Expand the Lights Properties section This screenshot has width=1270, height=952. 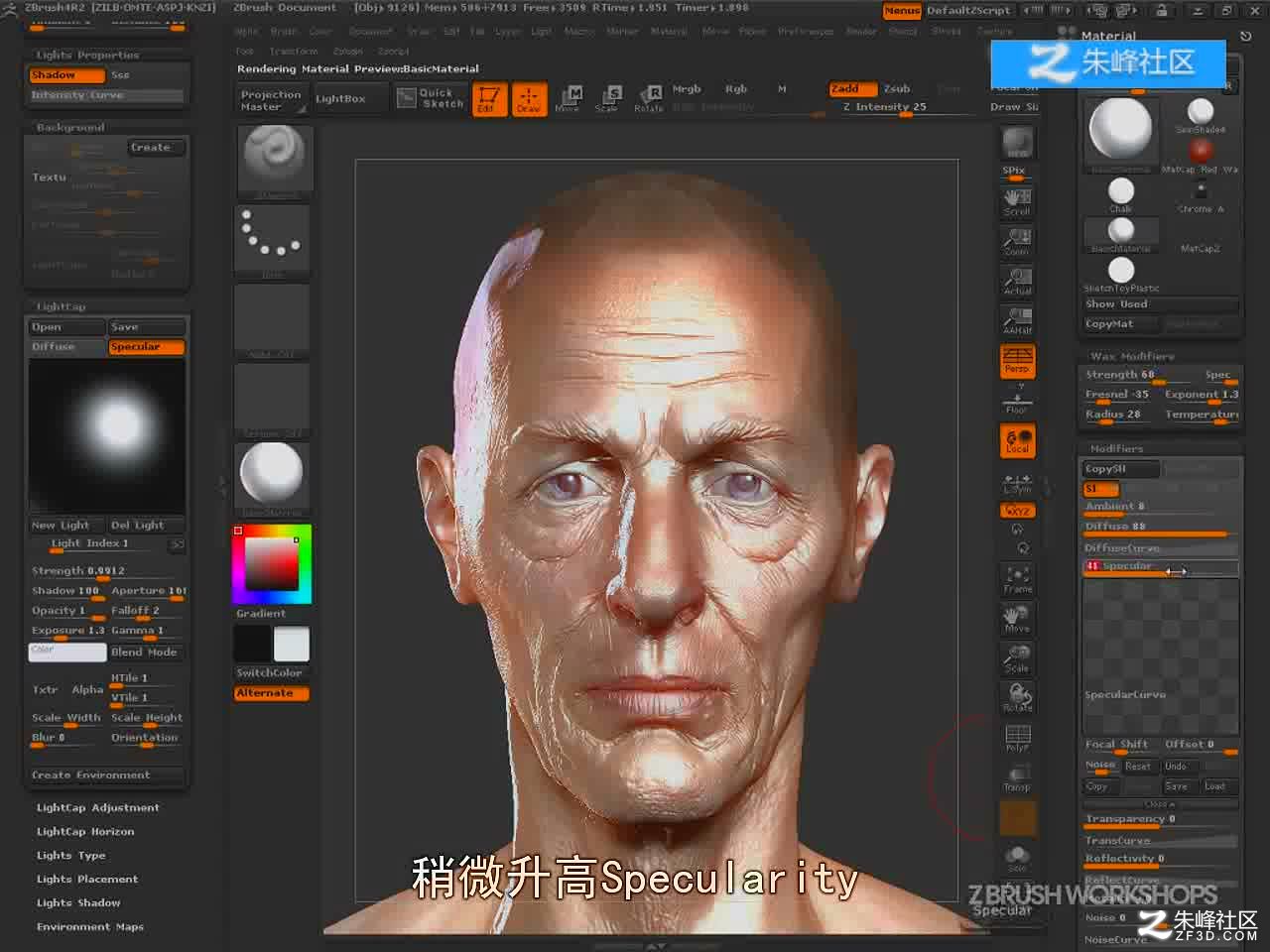tap(87, 56)
